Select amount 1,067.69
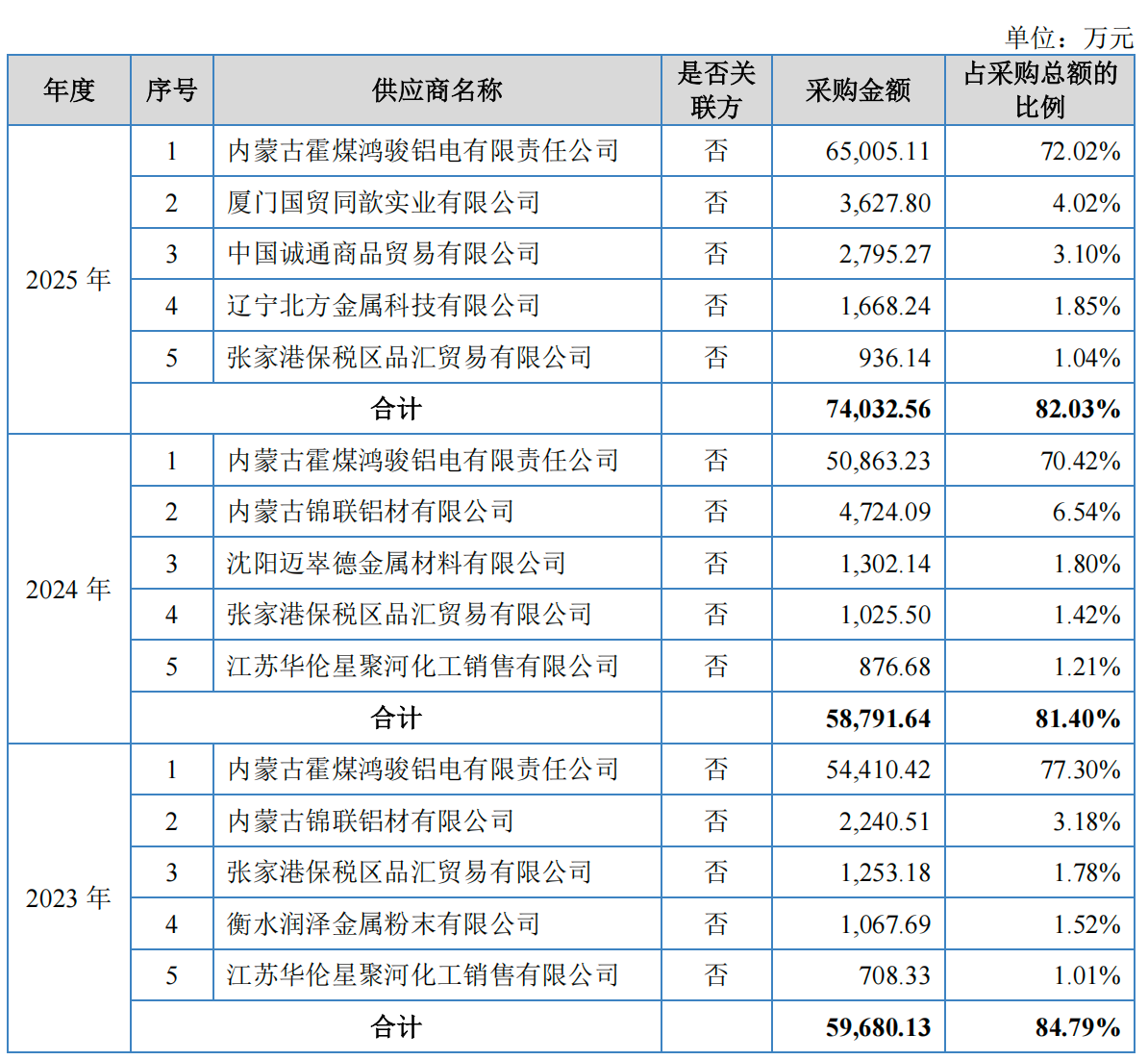 pos(885,924)
